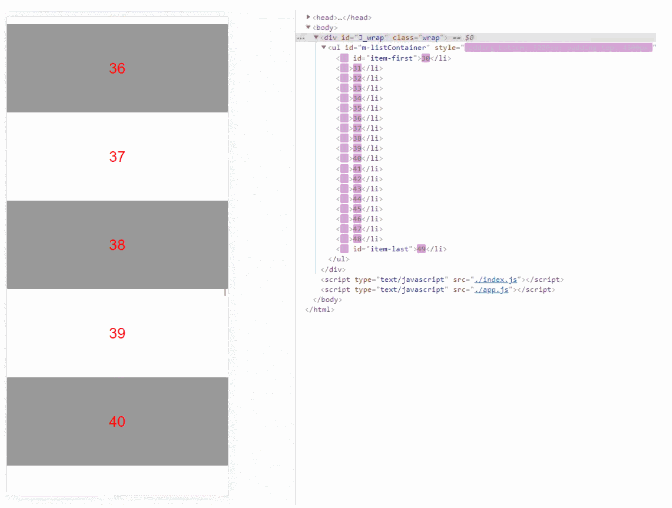This screenshot has height=508, width=672.
Task: Select the li row with id item-last
Action: coord(391,249)
